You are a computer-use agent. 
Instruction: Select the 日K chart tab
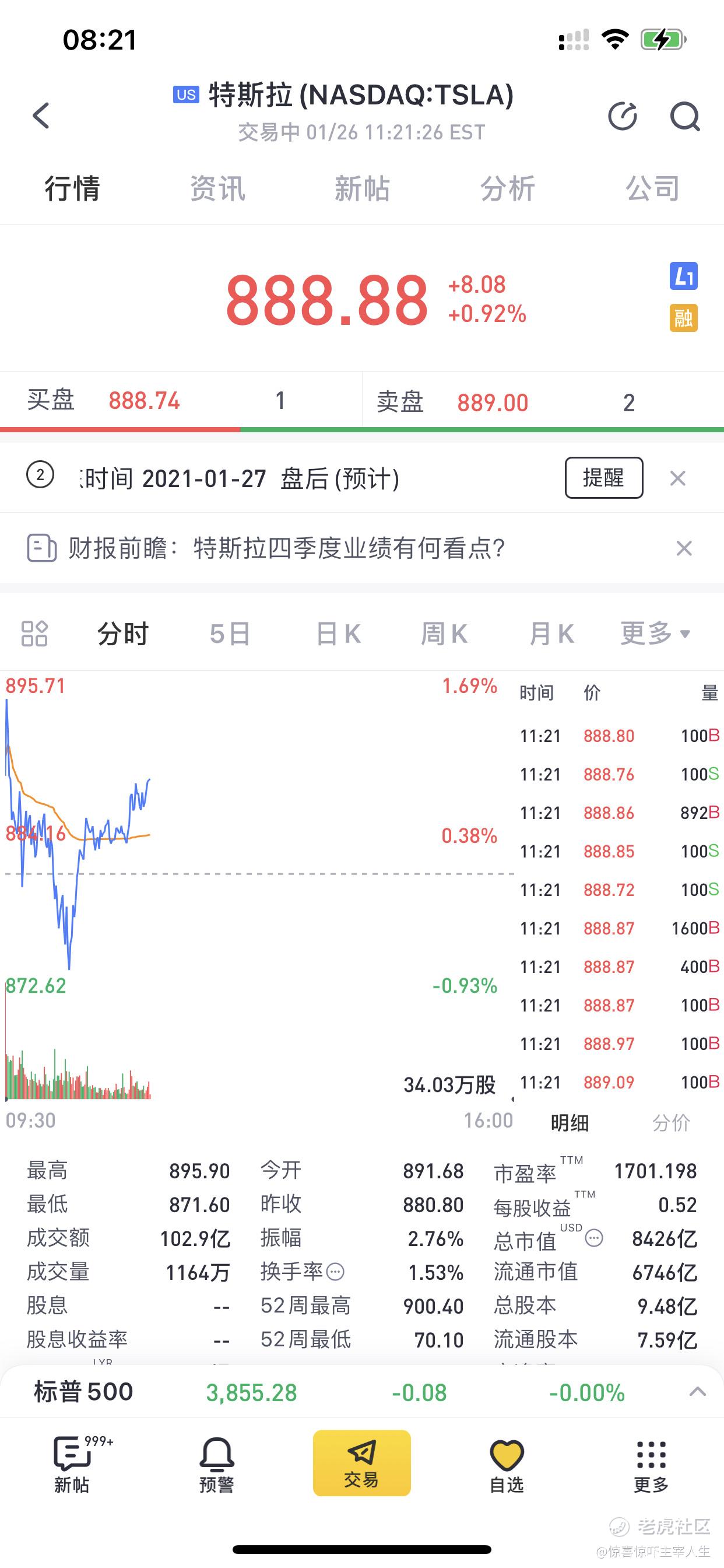[x=338, y=633]
